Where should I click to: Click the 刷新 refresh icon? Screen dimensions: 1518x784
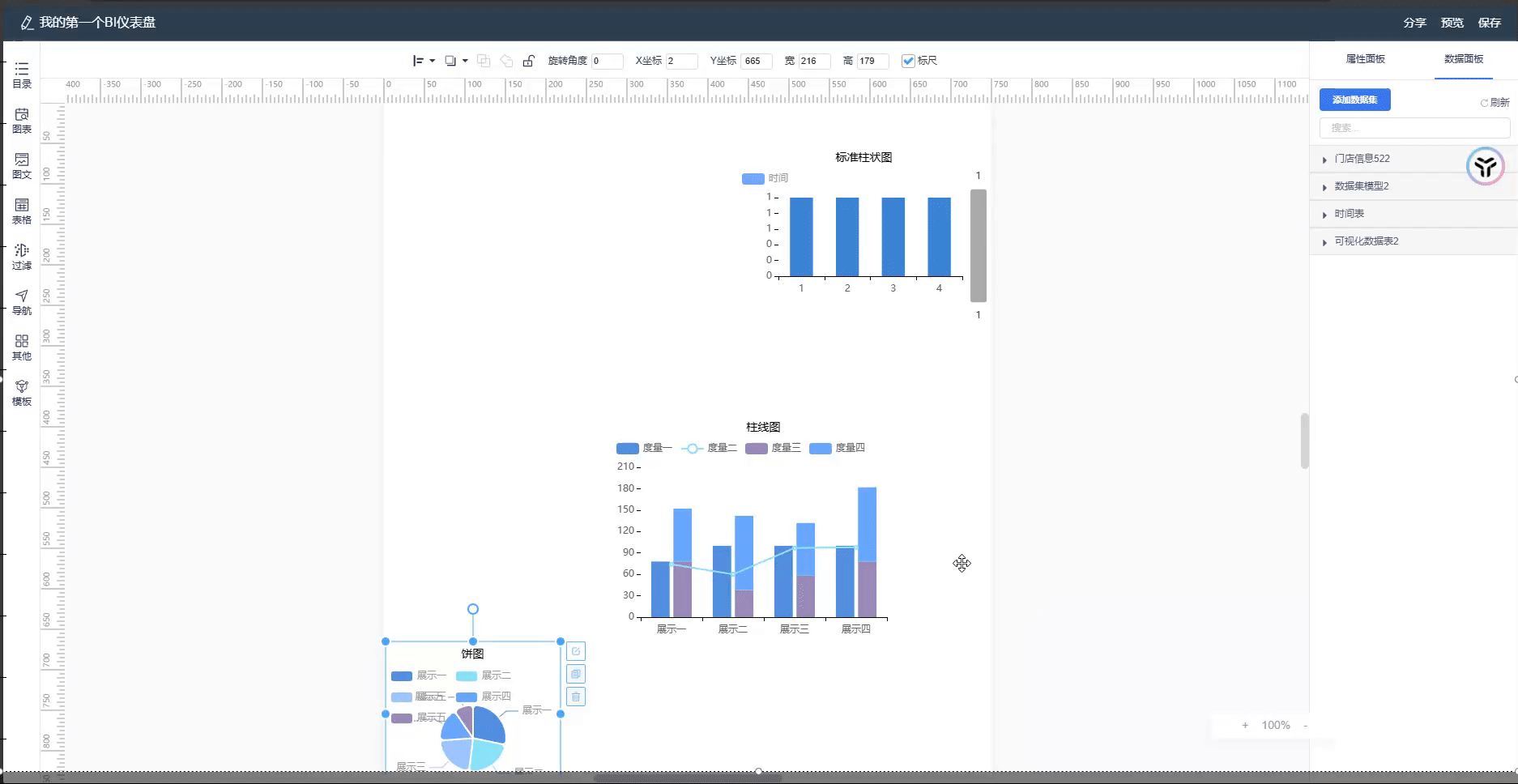(x=1485, y=103)
